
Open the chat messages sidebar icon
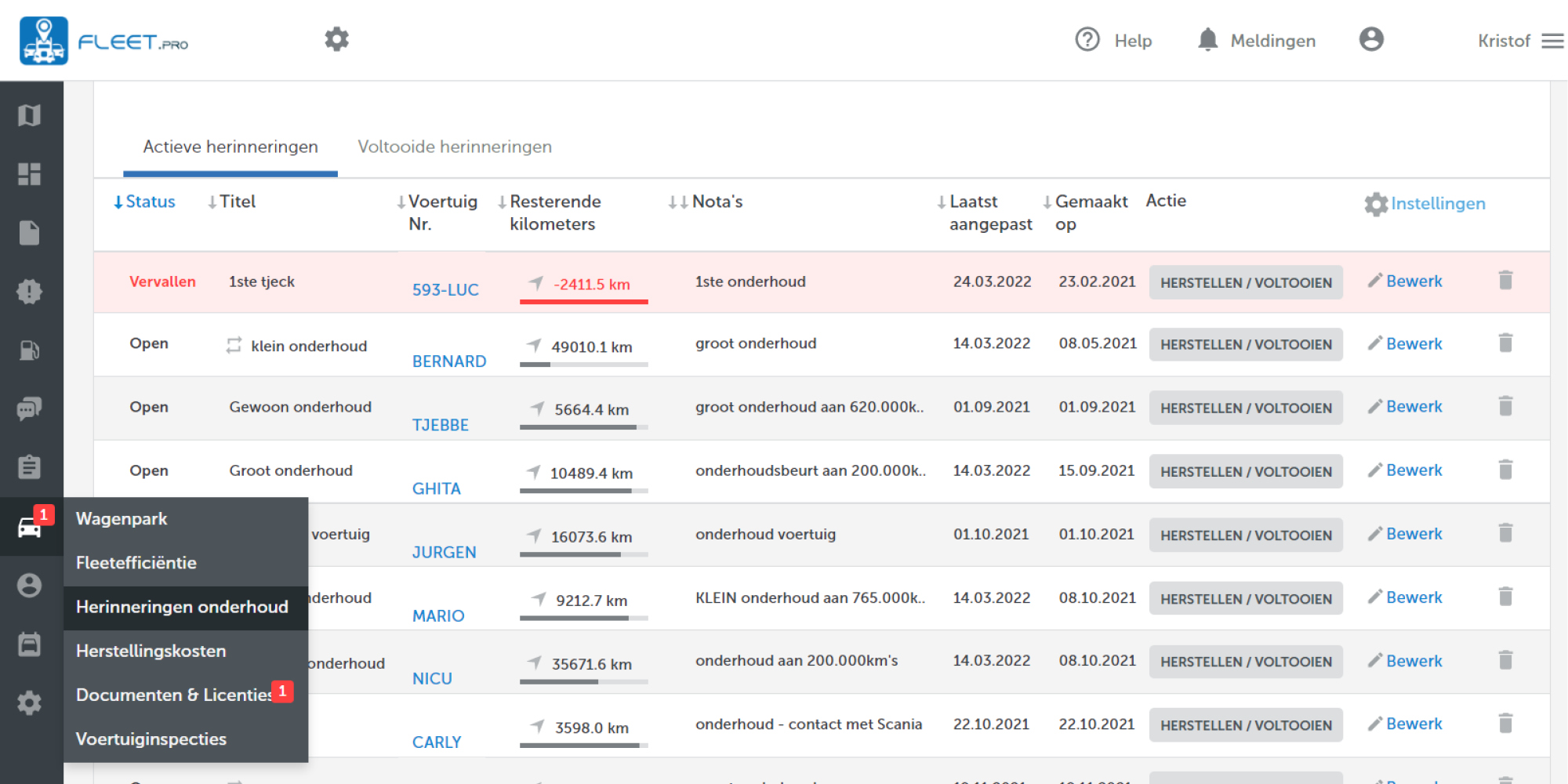[30, 408]
